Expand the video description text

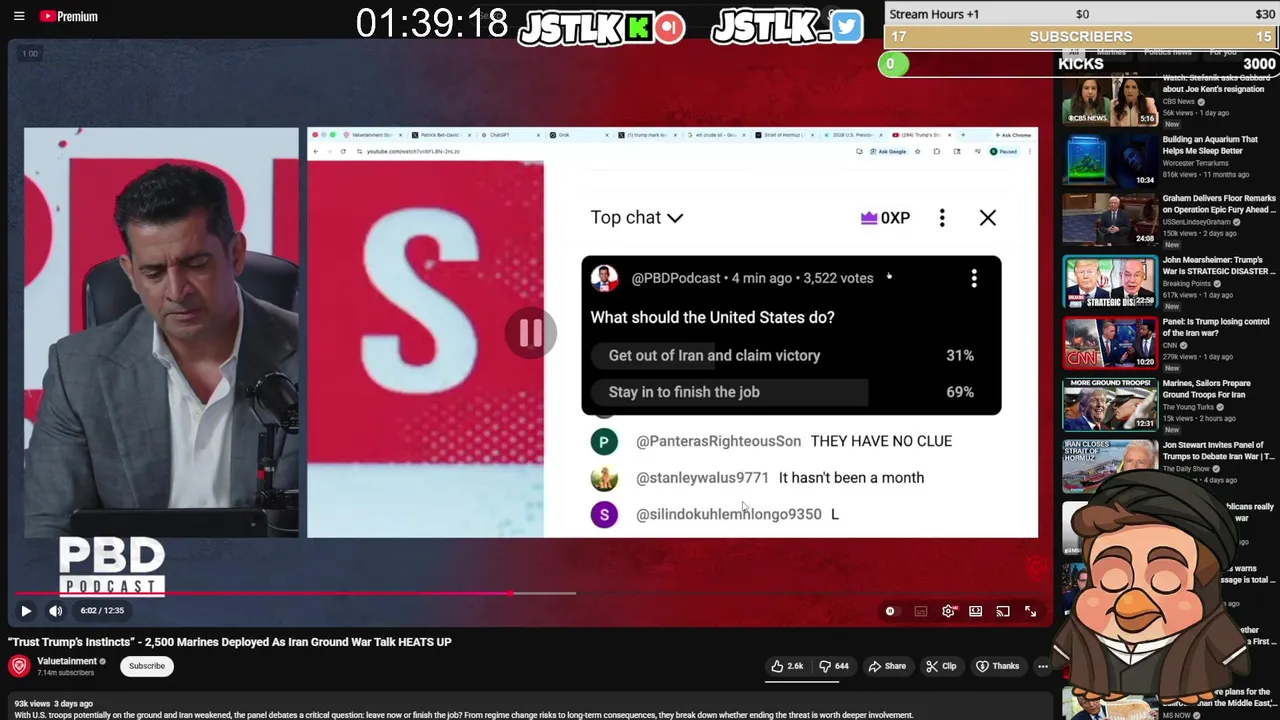point(463,715)
